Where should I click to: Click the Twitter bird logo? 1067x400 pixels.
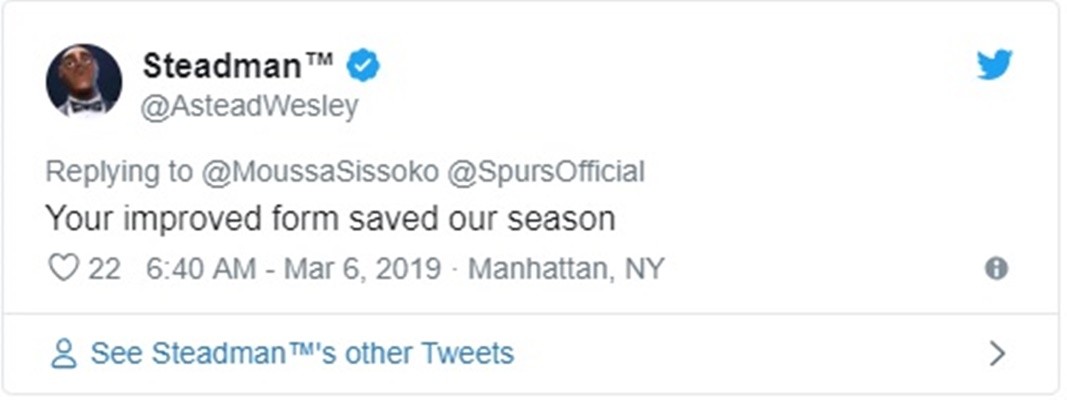[994, 66]
